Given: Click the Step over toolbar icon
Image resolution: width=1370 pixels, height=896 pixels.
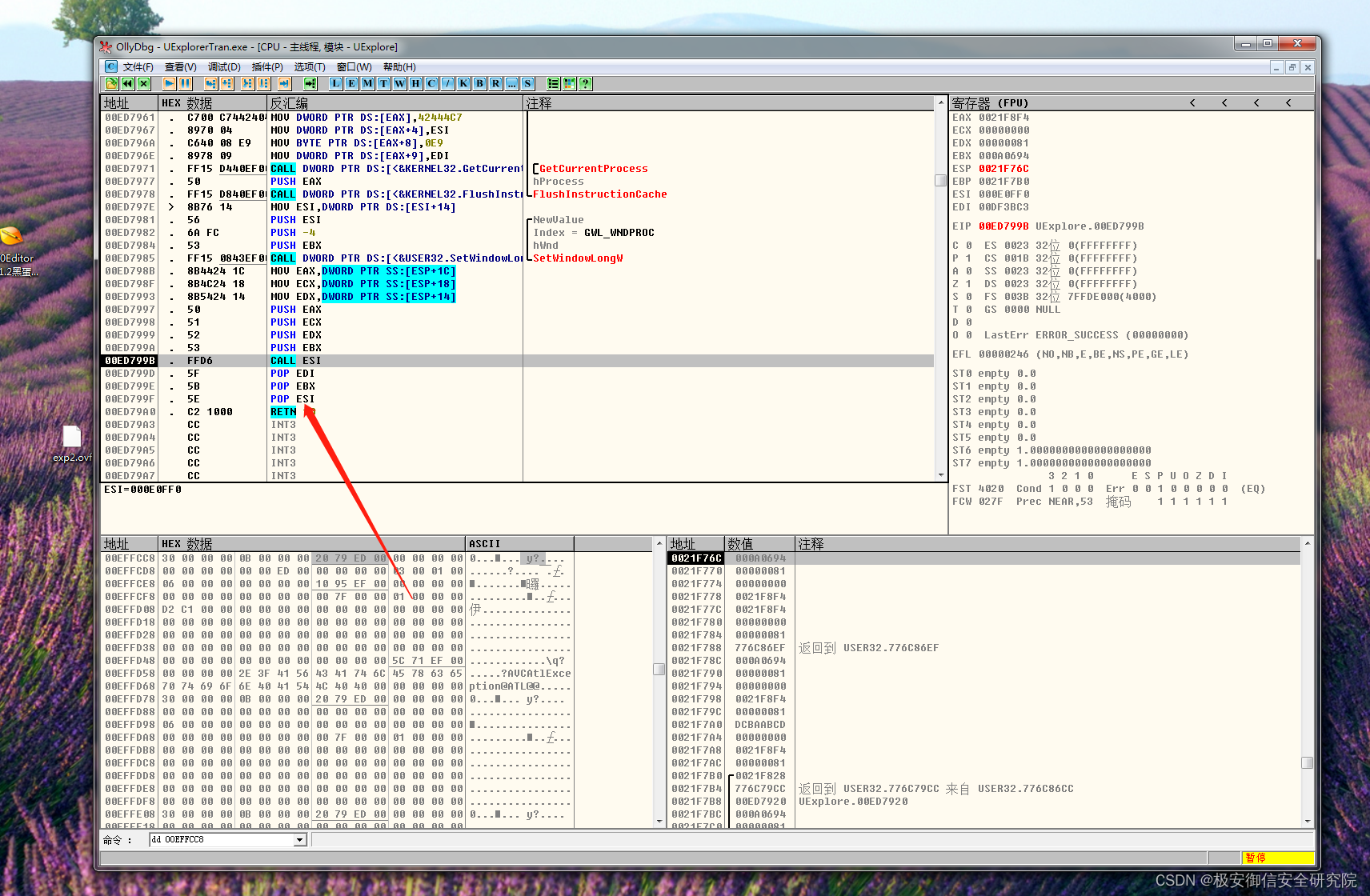Looking at the screenshot, I should (x=227, y=83).
